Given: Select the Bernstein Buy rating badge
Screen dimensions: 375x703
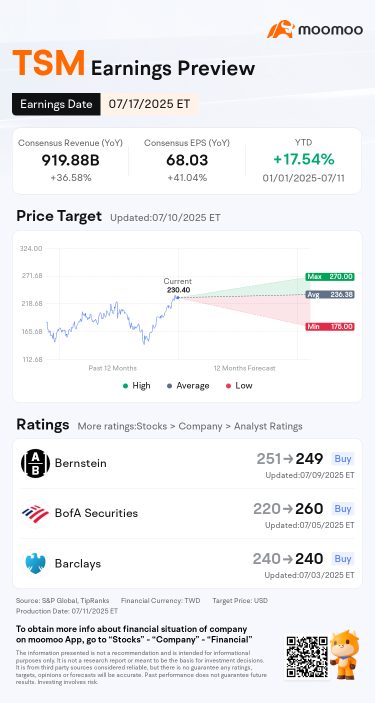Looking at the screenshot, I should pos(343,459).
